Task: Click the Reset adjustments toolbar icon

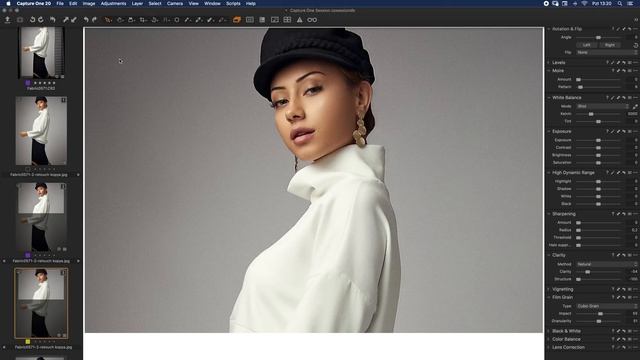Action: [x=53, y=20]
